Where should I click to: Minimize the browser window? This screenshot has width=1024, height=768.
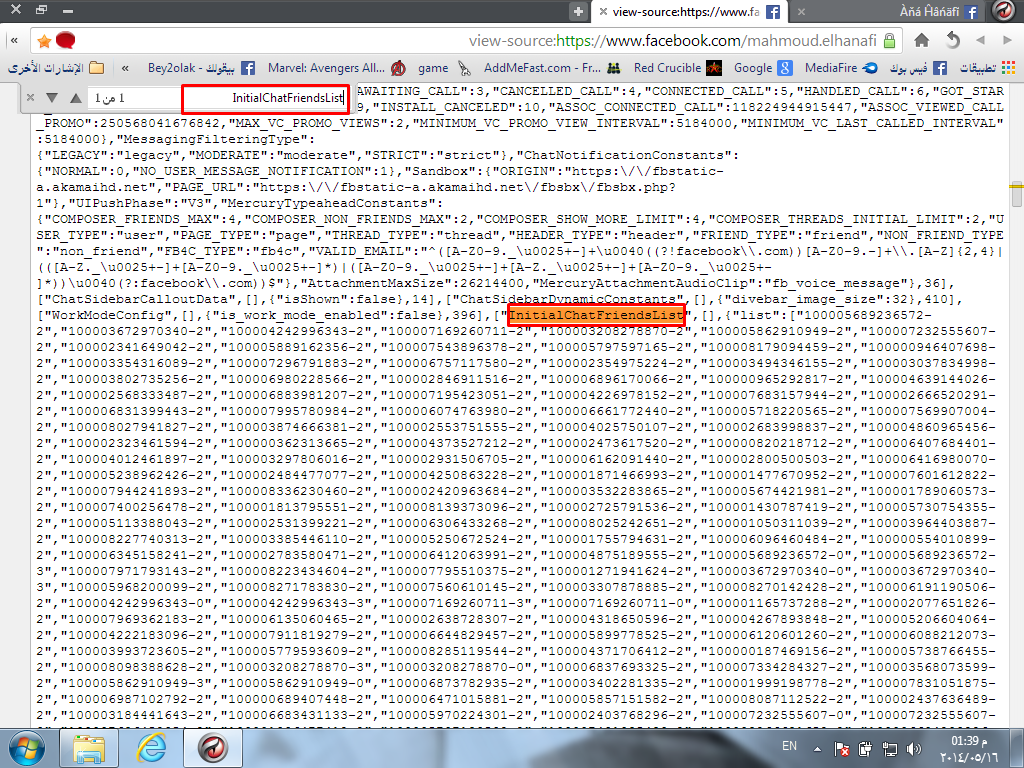tap(67, 10)
